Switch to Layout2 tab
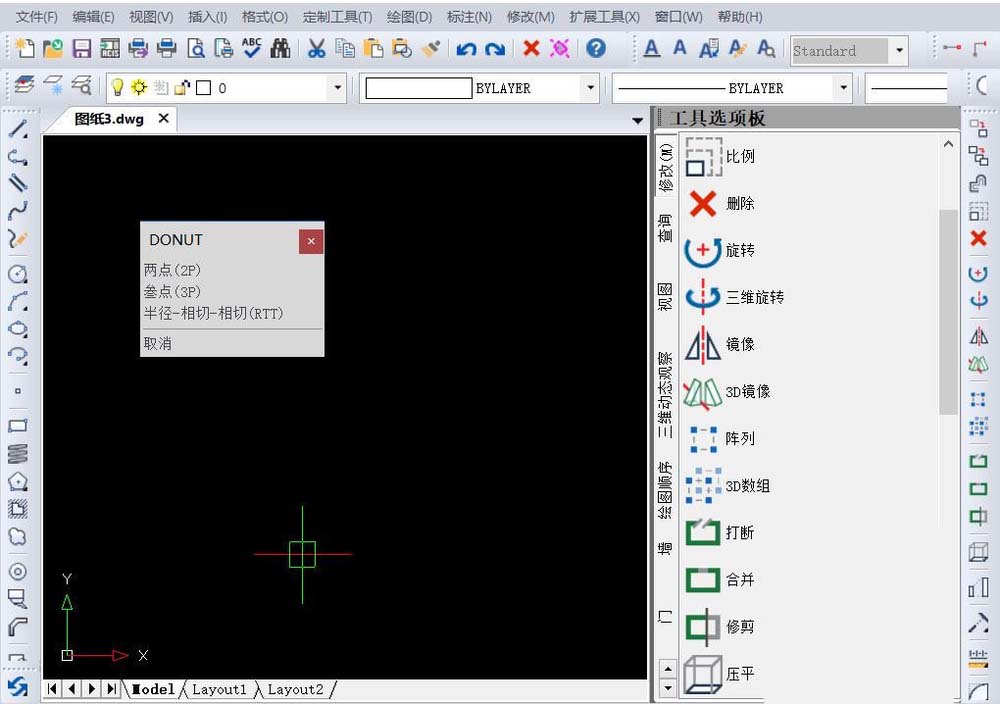Viewport: 1000px width, 704px height. [295, 689]
